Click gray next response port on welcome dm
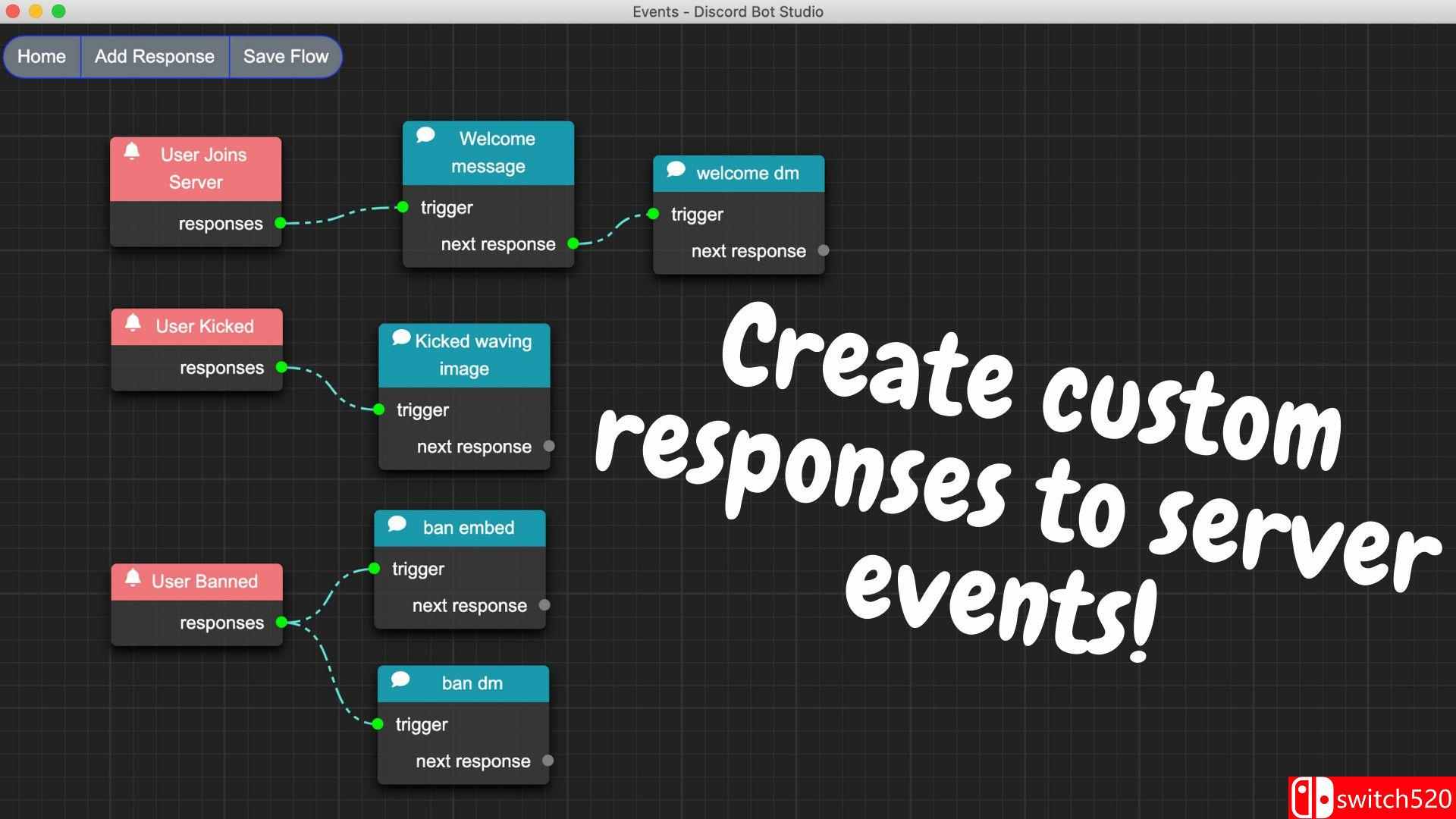Viewport: 1456px width, 819px height. click(x=824, y=250)
